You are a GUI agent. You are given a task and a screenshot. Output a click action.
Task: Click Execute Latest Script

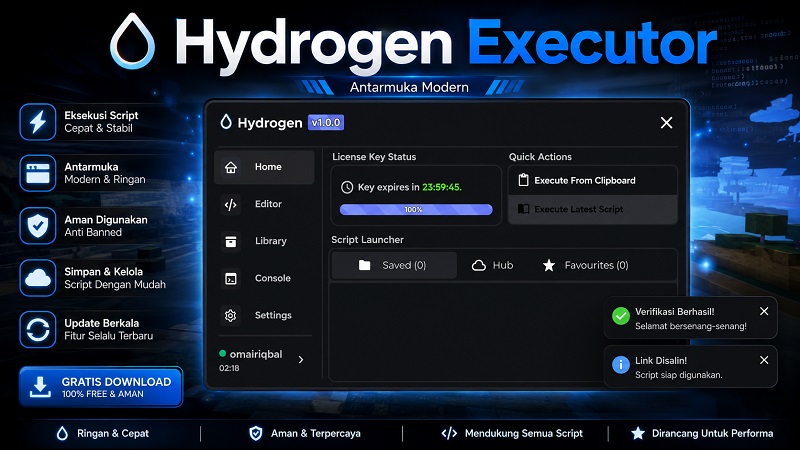(x=593, y=209)
